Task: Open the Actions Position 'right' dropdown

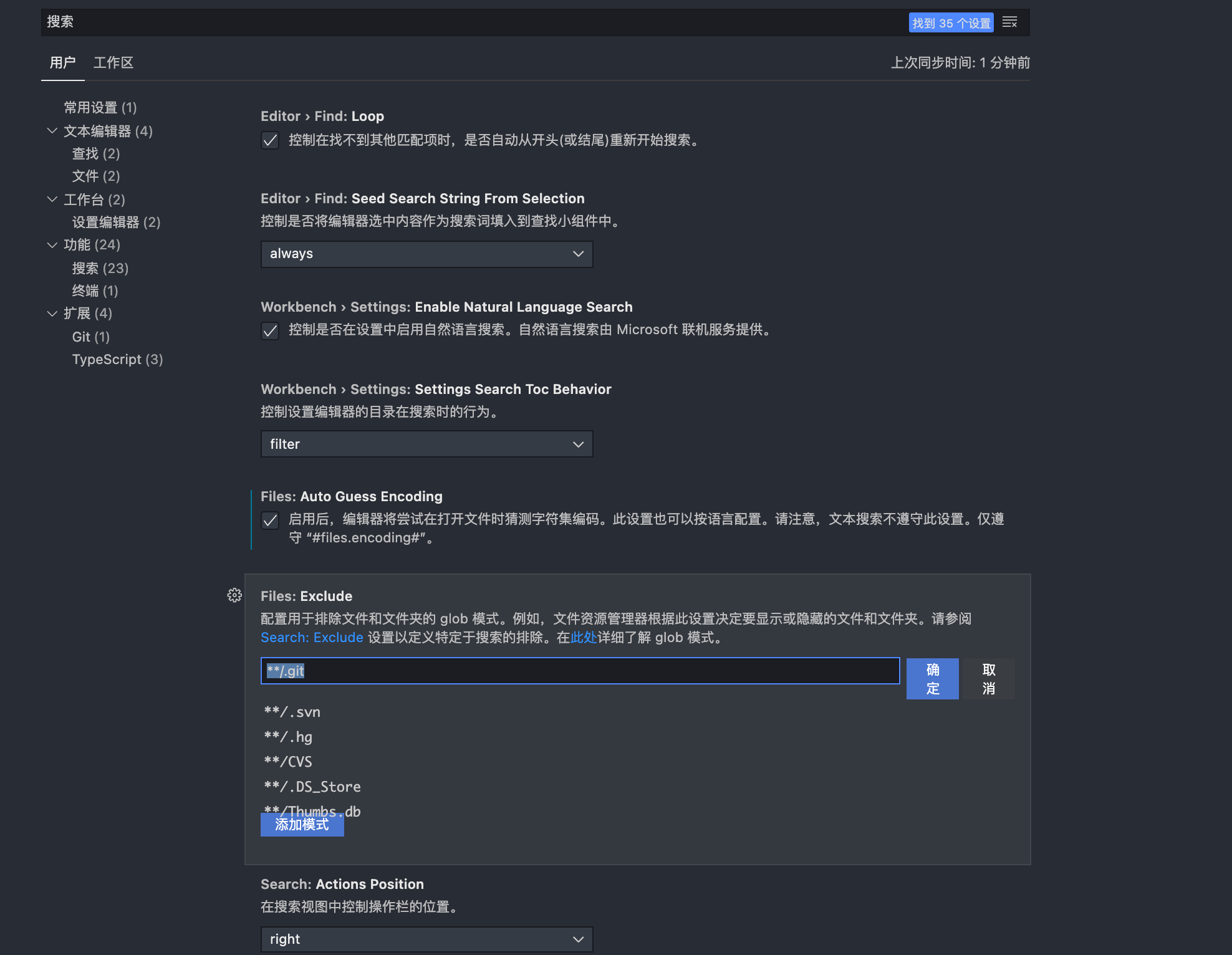Action: [426, 939]
